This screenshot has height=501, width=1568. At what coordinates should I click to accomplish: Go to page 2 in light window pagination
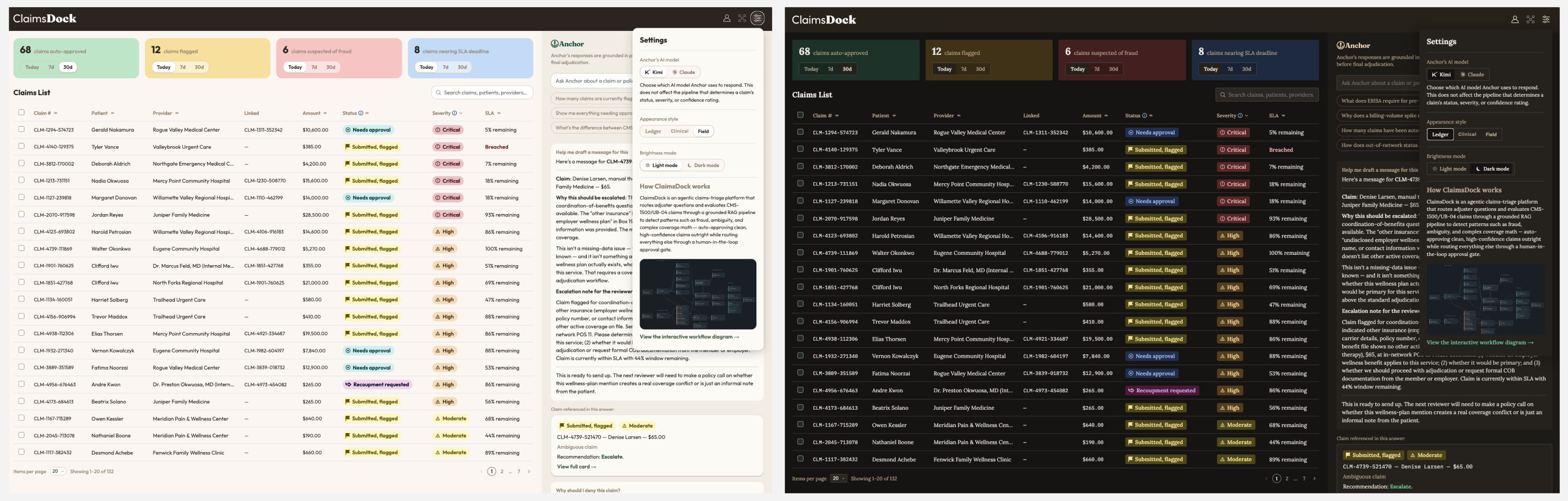click(502, 471)
